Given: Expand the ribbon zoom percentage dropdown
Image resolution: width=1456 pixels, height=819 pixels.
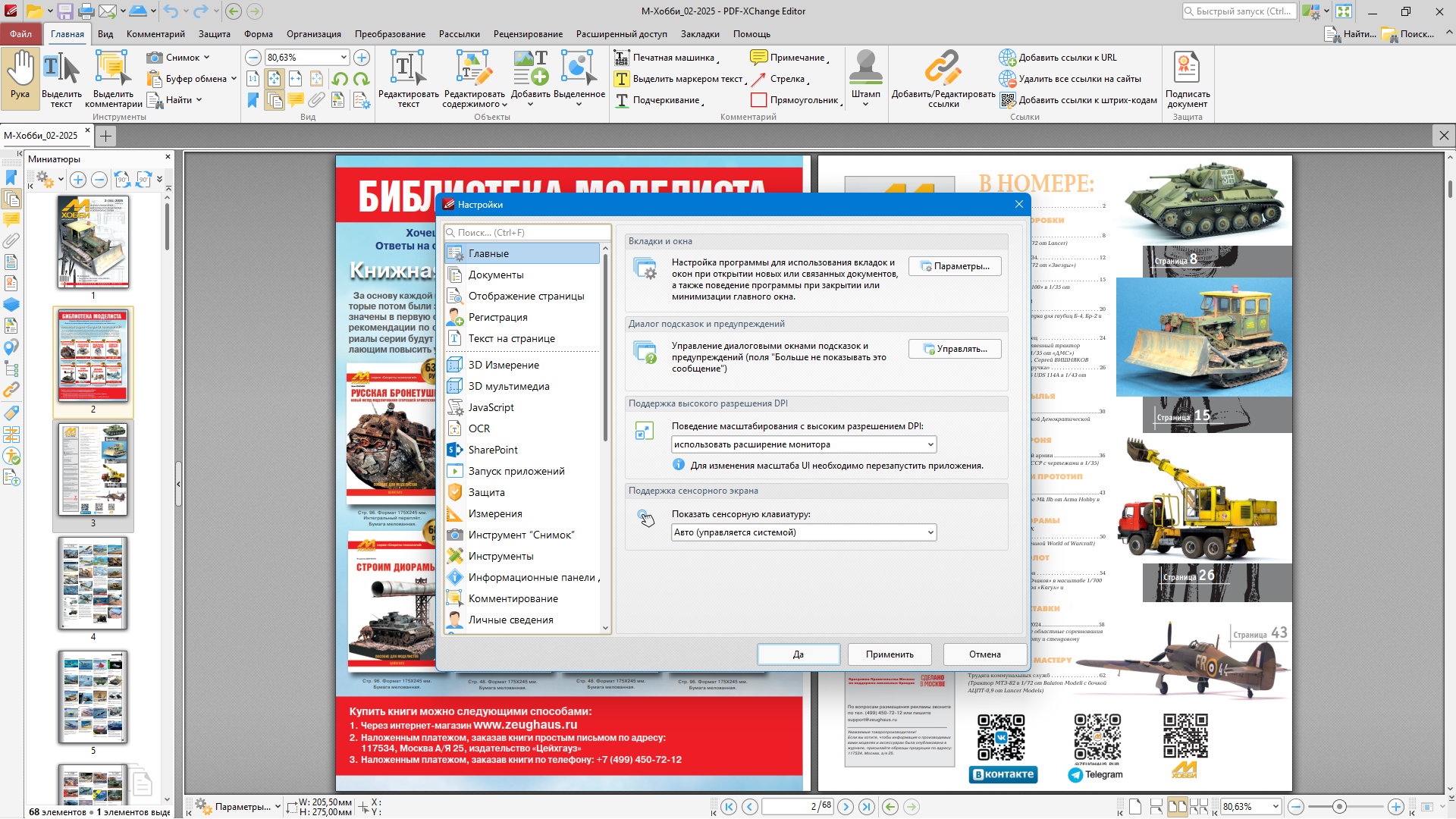Looking at the screenshot, I should click(x=344, y=58).
